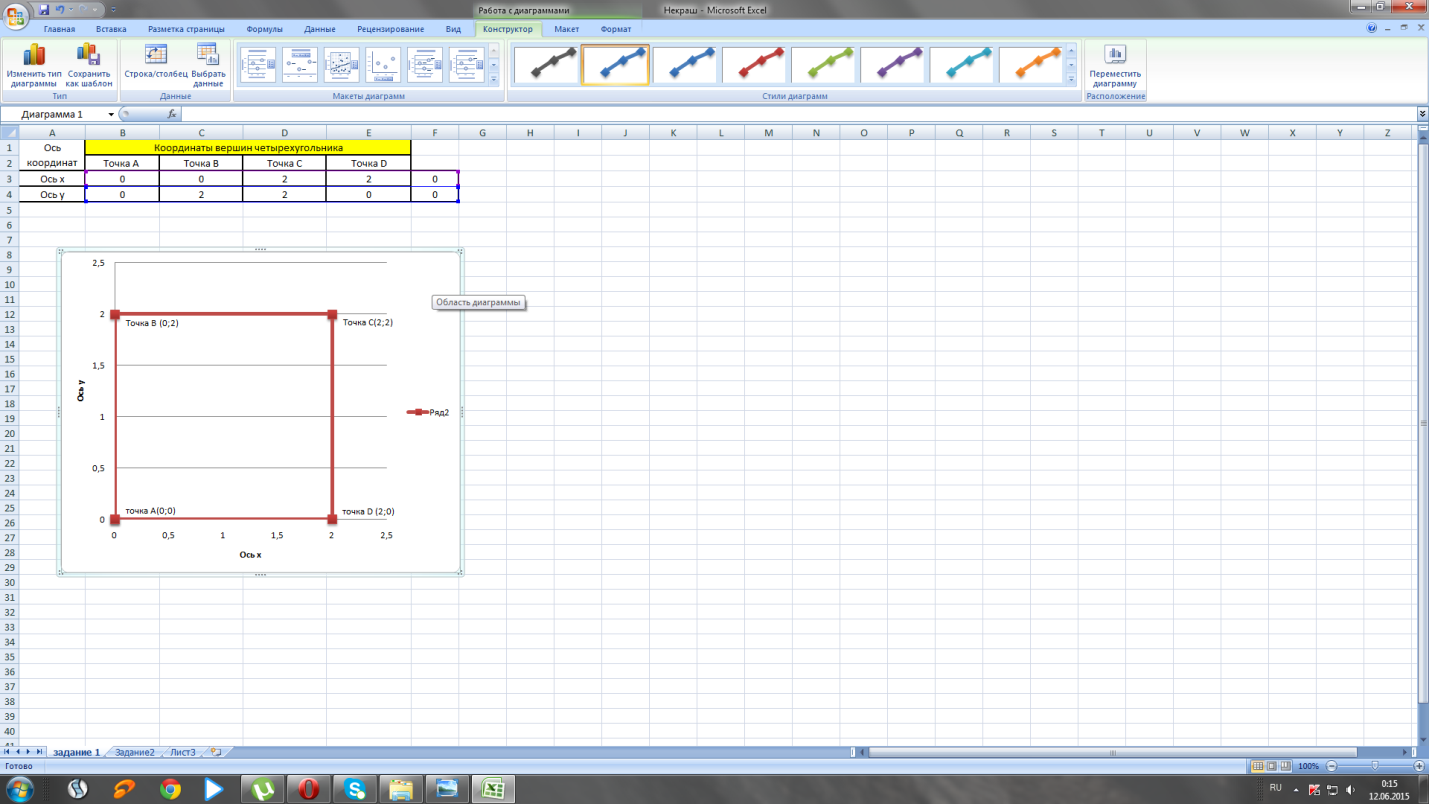Open Windows Start button

[19, 788]
